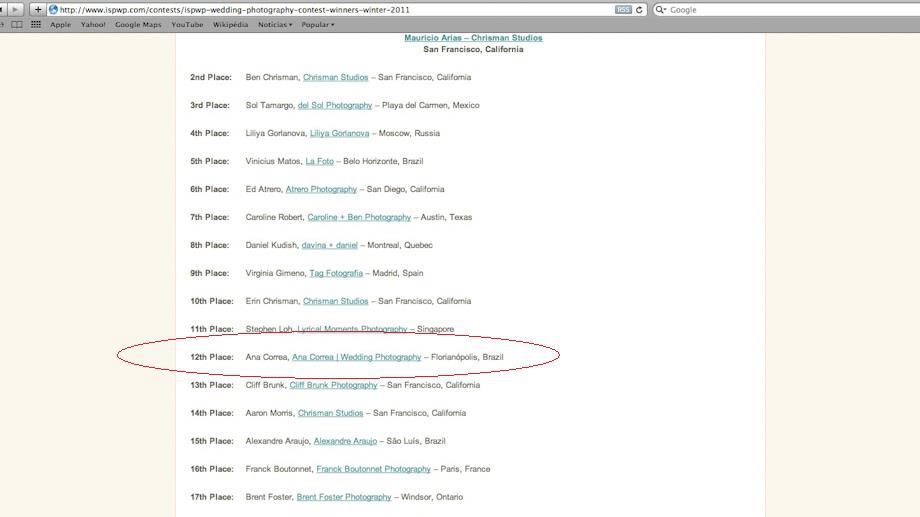Reload the page with the refresh icon
Image resolution: width=920 pixels, height=517 pixels.
639,9
